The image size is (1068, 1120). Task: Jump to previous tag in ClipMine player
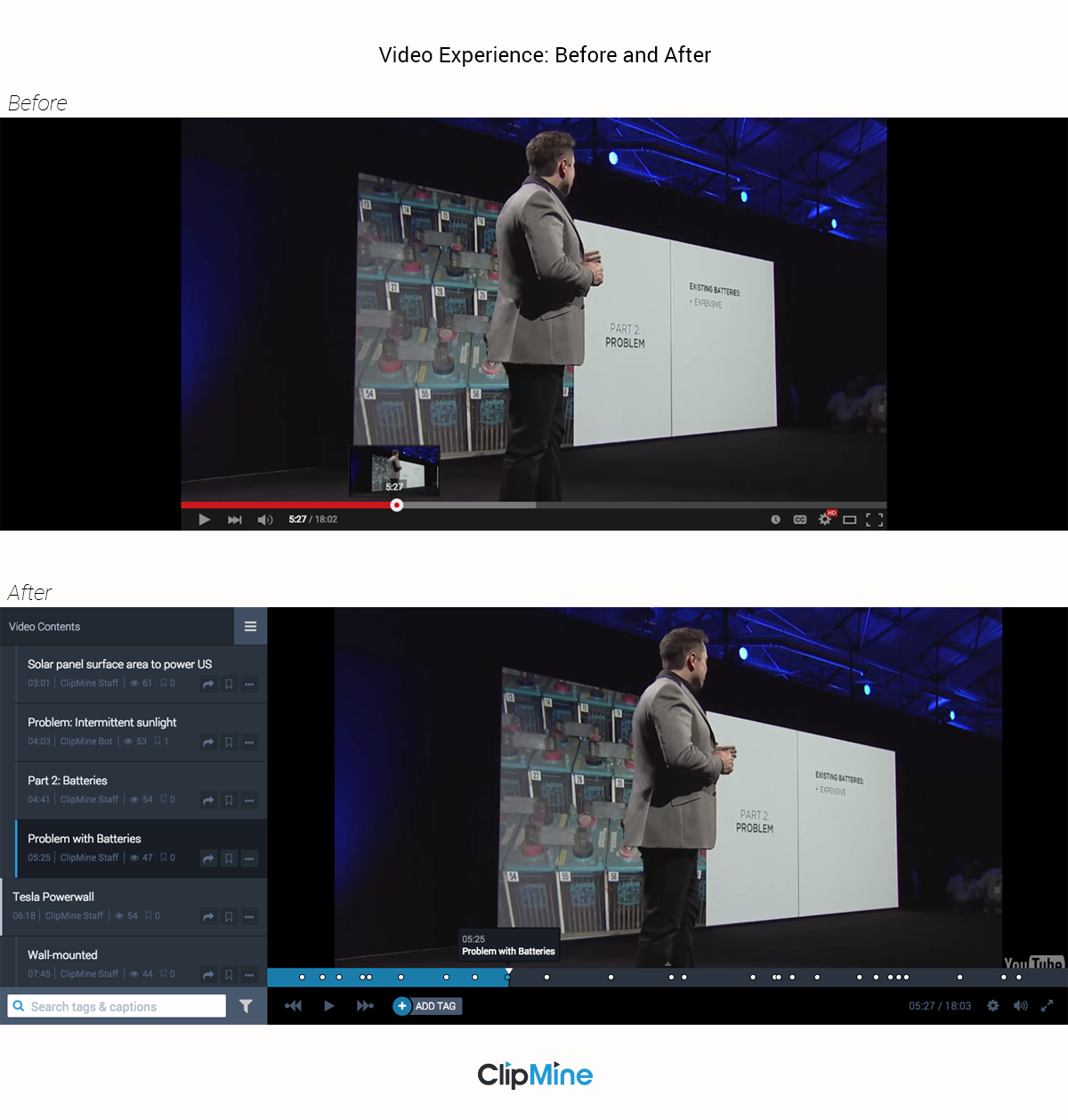point(293,1006)
